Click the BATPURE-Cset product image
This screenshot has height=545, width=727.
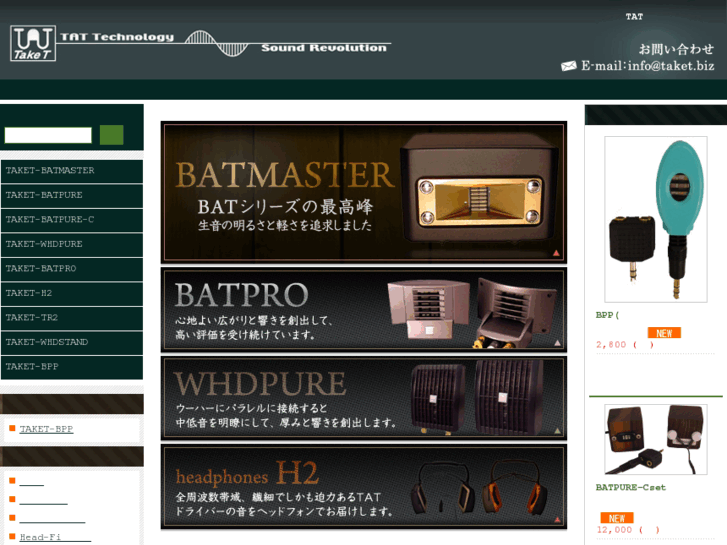[x=656, y=439]
